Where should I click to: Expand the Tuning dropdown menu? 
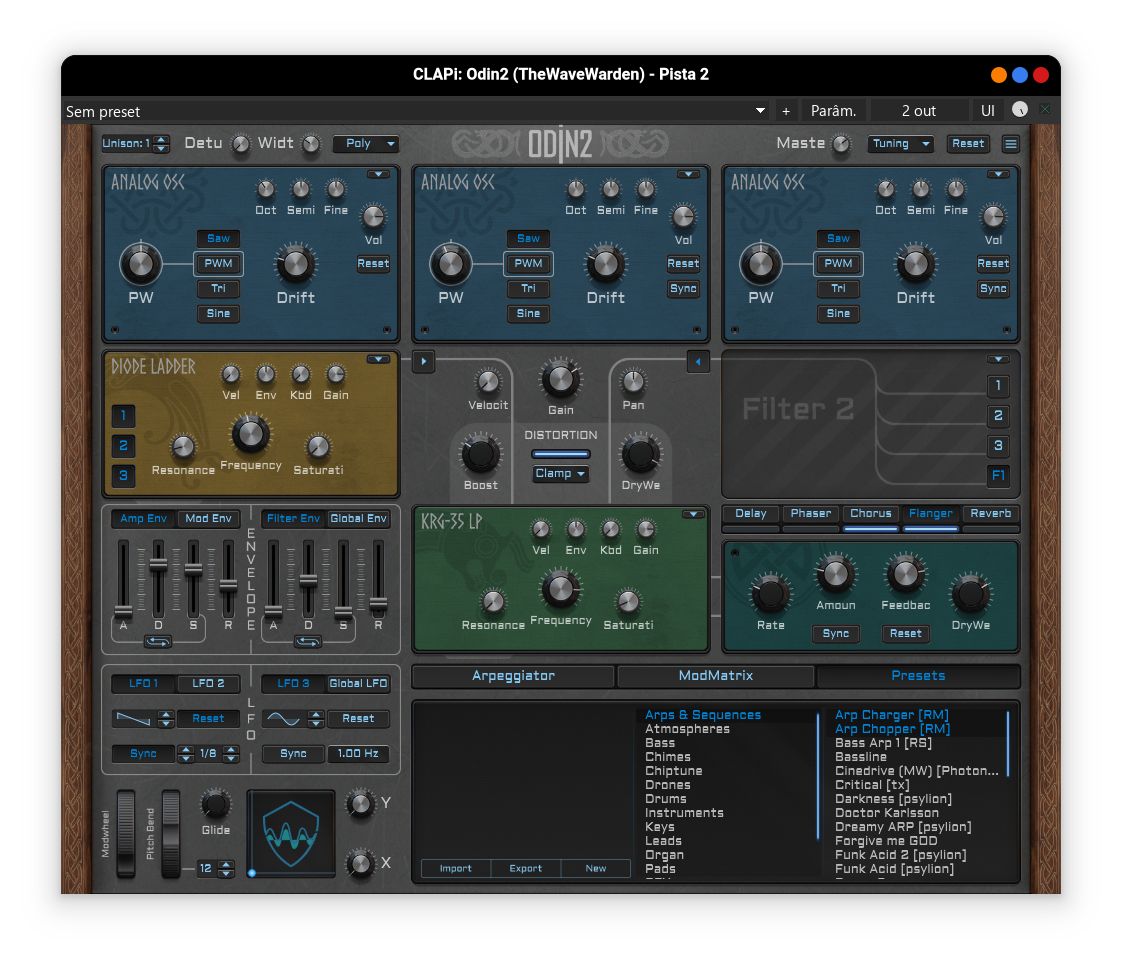(x=900, y=144)
